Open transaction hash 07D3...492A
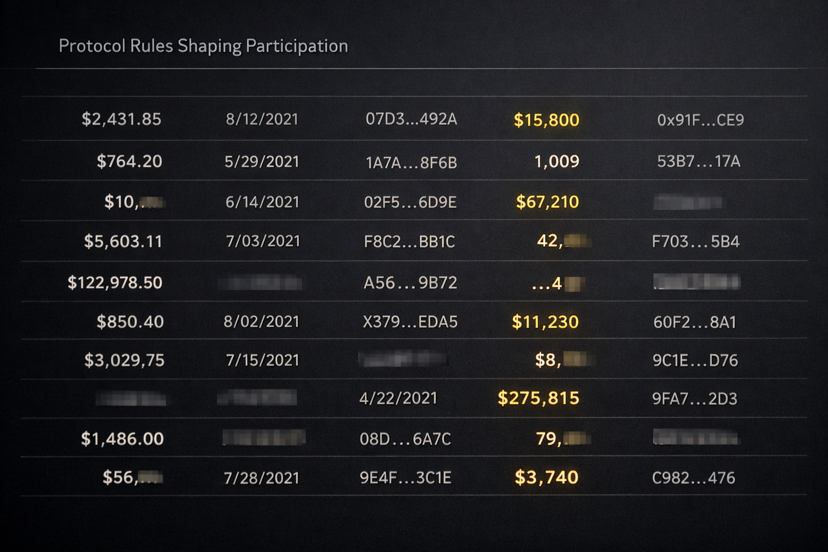The width and height of the screenshot is (828, 552). point(411,119)
